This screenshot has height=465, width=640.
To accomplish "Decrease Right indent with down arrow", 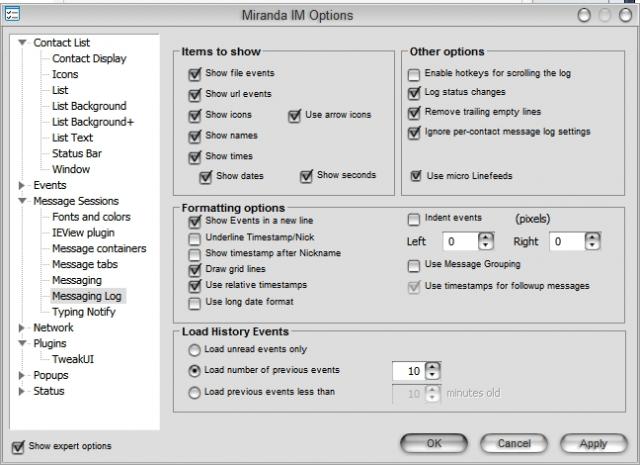I will click(593, 245).
